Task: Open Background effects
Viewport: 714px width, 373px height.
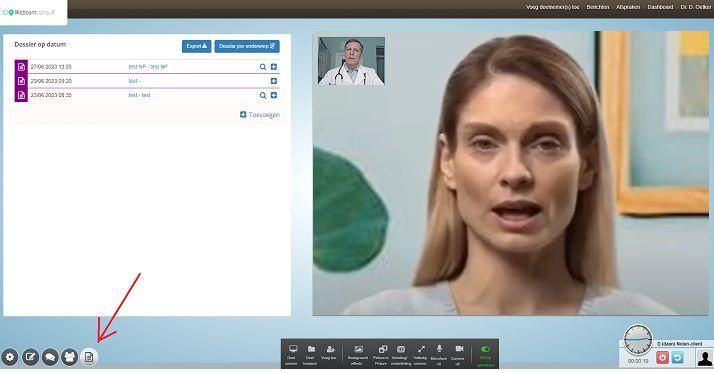Action: (x=358, y=354)
